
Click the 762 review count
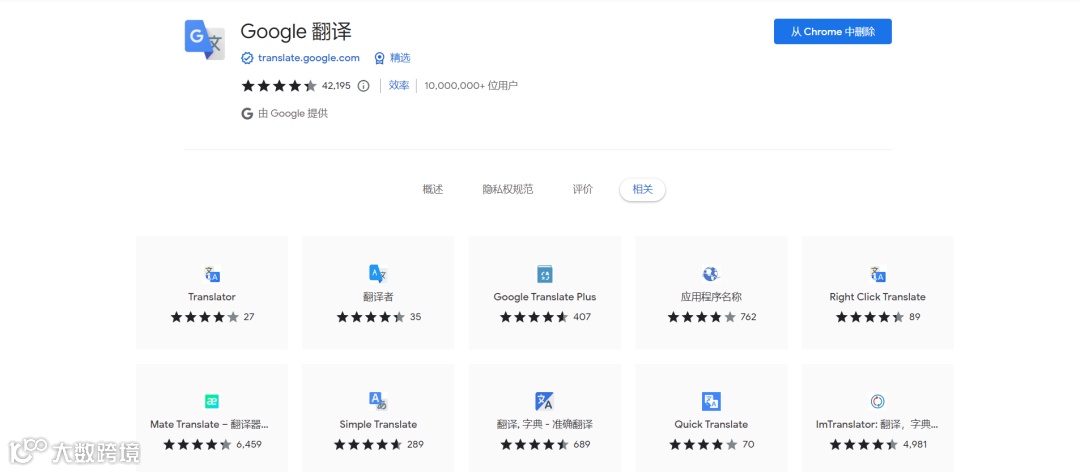click(748, 317)
